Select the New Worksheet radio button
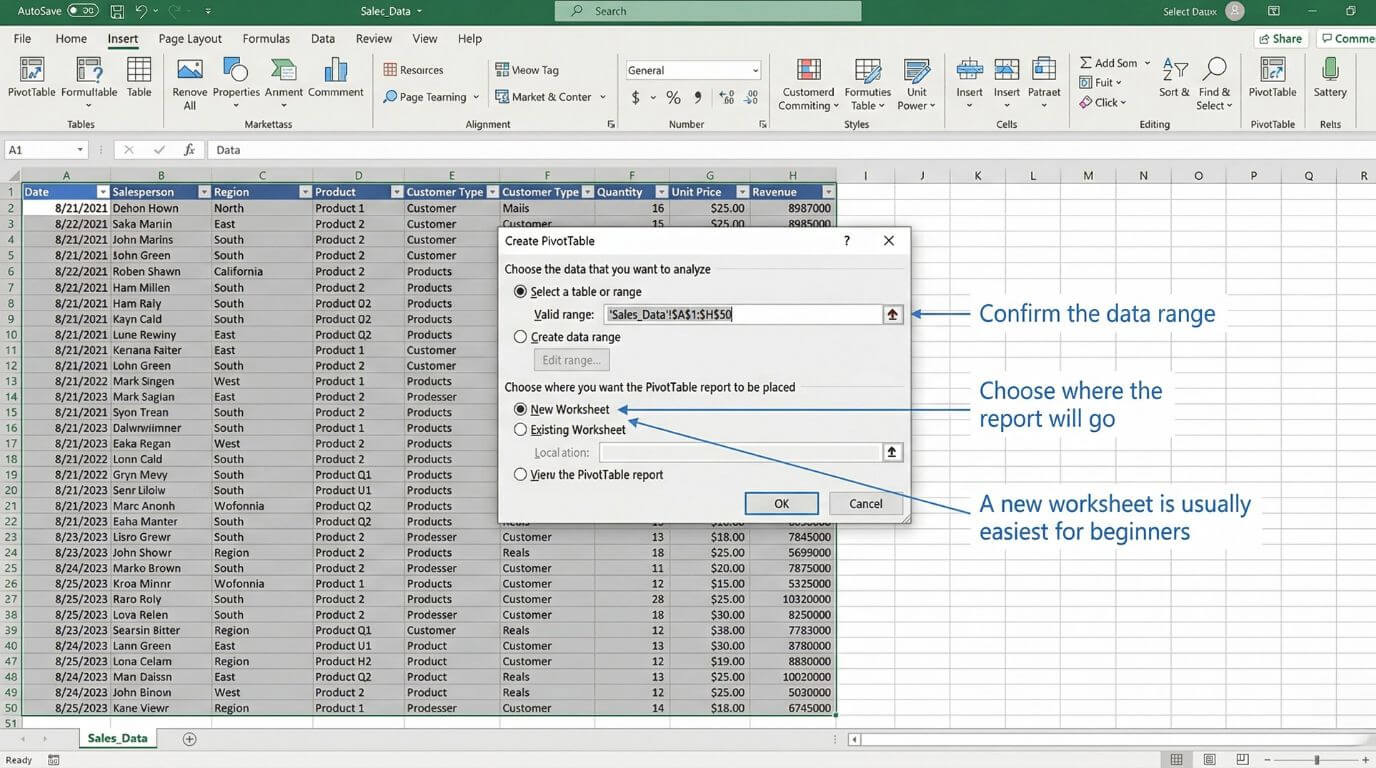 (x=520, y=408)
